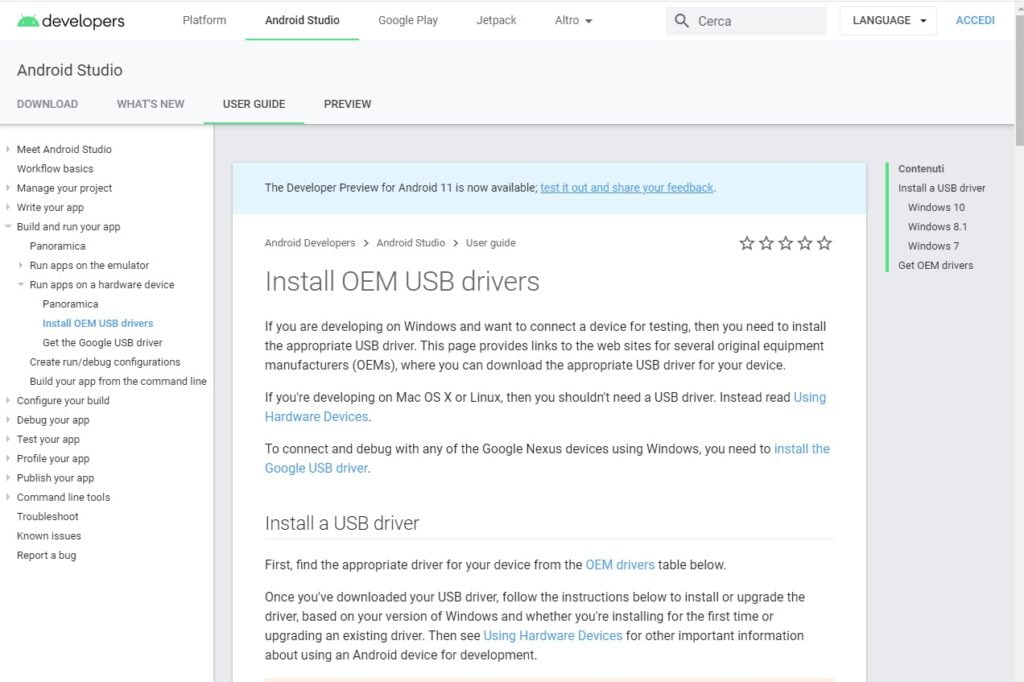Rate page with the second star
1024x682 pixels.
[x=766, y=244]
